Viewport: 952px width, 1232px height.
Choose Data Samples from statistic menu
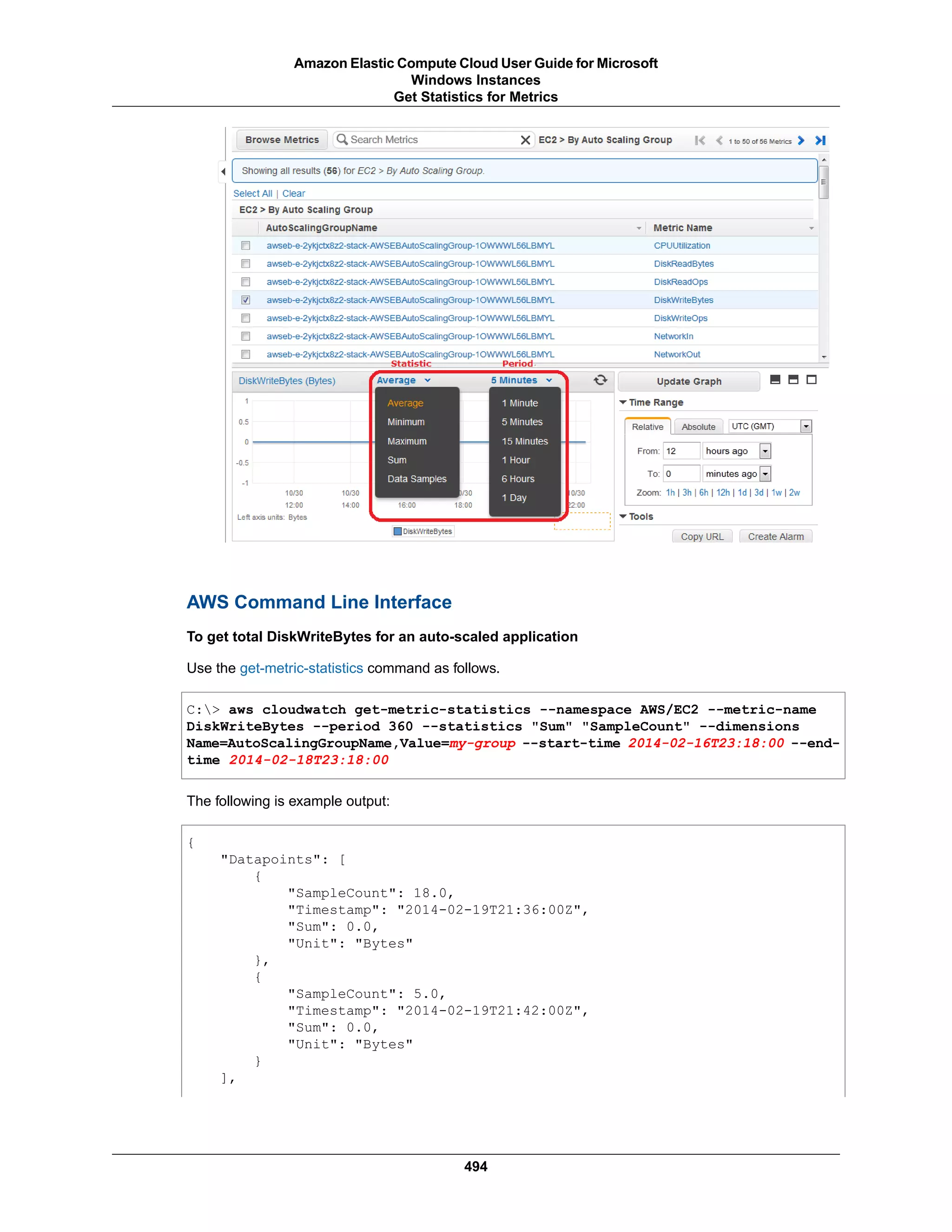click(417, 478)
